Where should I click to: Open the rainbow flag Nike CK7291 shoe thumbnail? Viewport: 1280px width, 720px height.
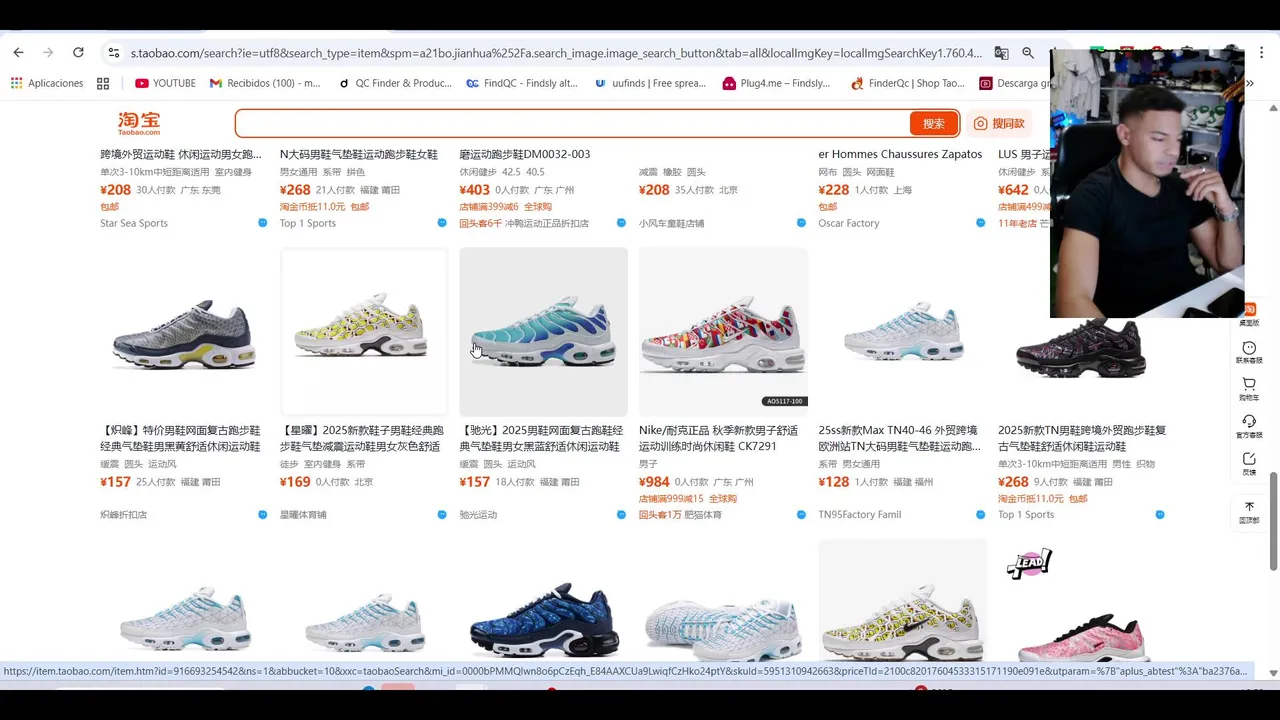(x=723, y=332)
